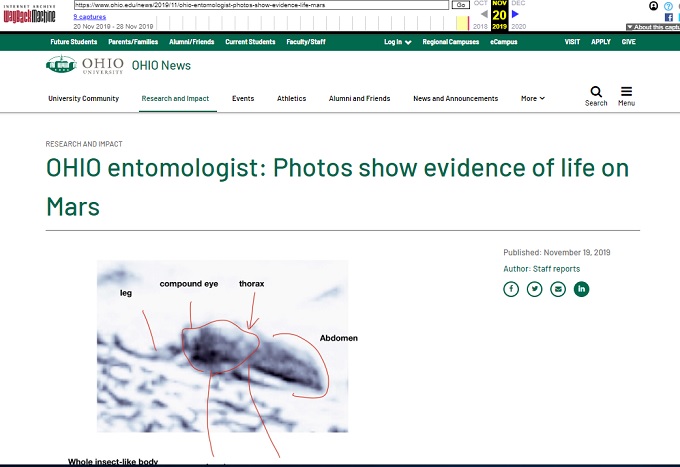Image resolution: width=680 pixels, height=467 pixels.
Task: Share article via LinkedIn circle icon
Action: [x=581, y=289]
